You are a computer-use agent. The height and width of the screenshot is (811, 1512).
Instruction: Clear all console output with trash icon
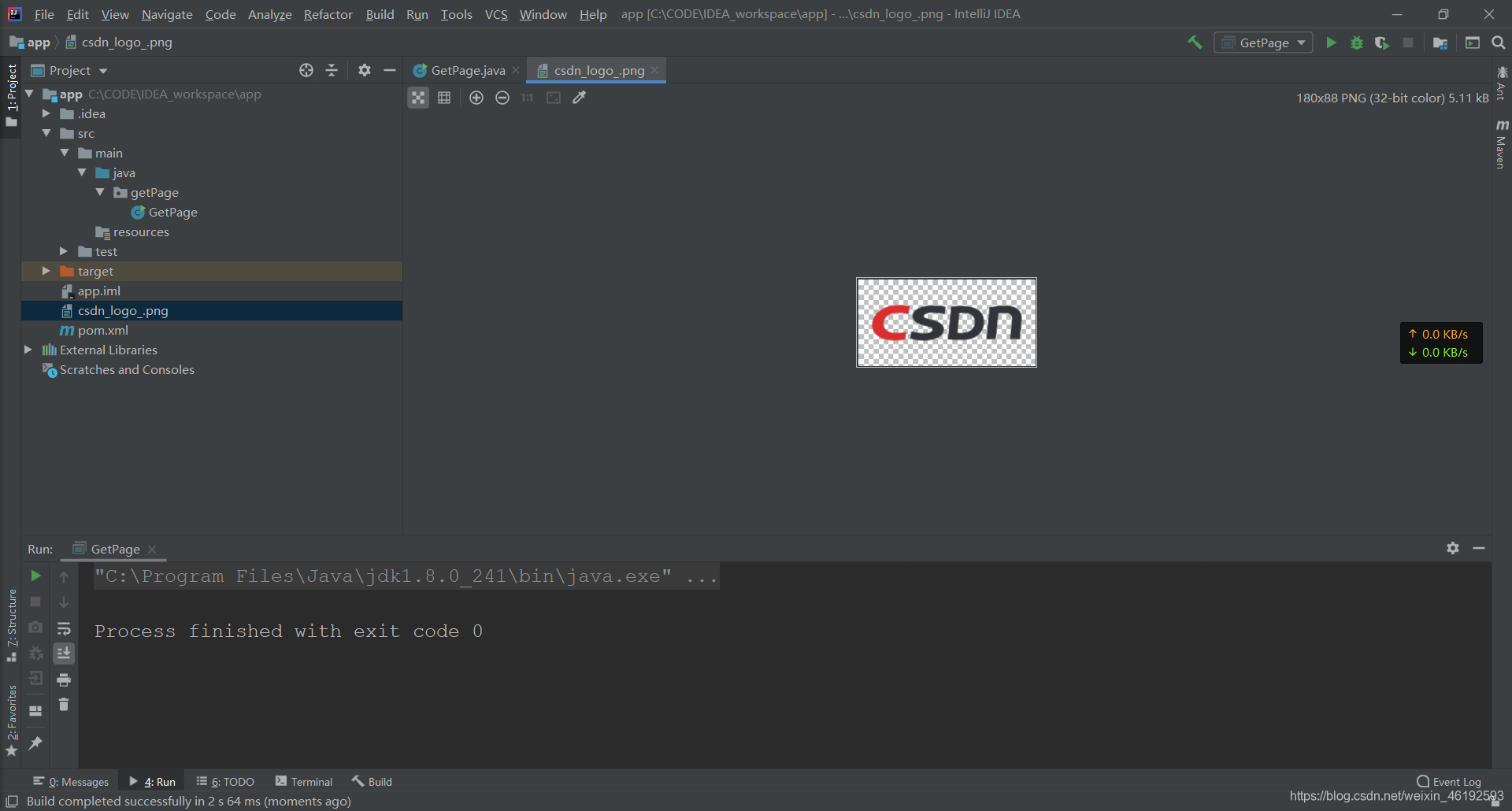(64, 705)
